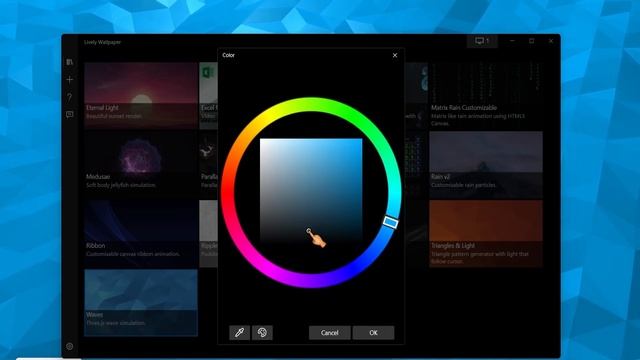Click the color palette icon button
Viewport: 640px width, 360px height.
(262, 333)
